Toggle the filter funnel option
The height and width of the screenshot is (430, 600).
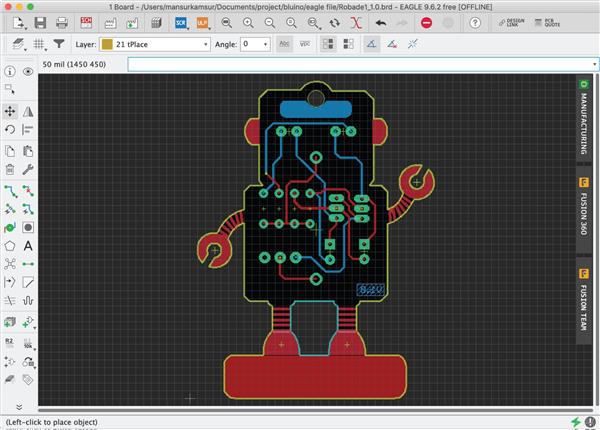tap(60, 44)
